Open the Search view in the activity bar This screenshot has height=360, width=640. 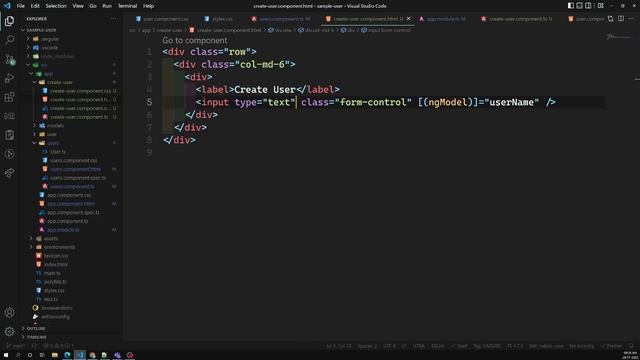point(9,40)
